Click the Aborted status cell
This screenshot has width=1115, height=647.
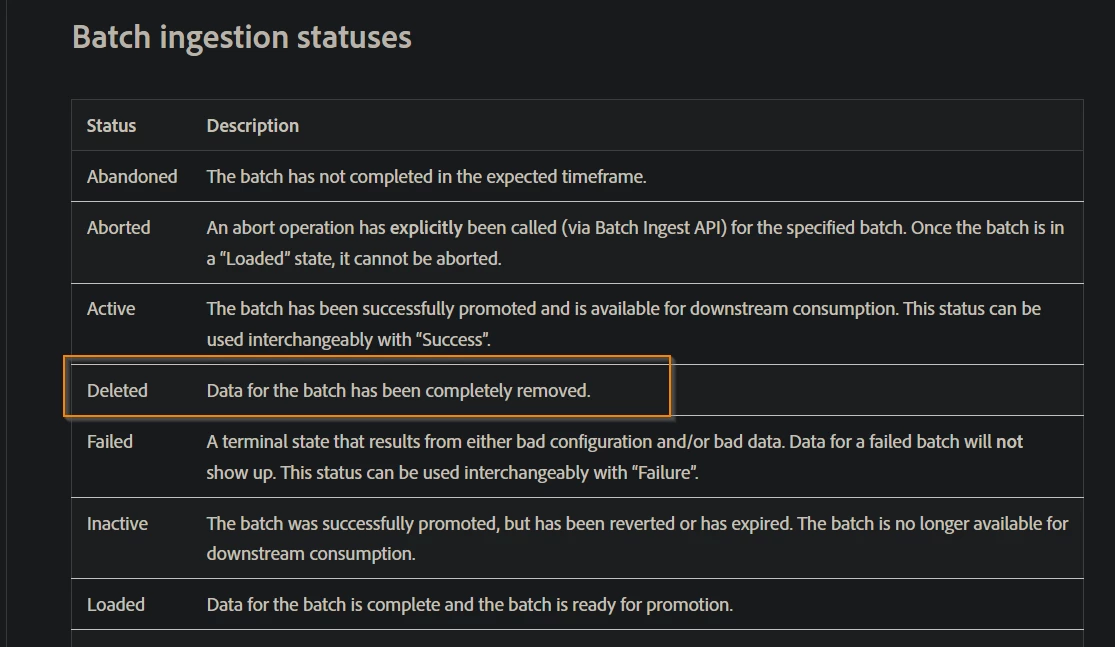pyautogui.click(x=118, y=228)
